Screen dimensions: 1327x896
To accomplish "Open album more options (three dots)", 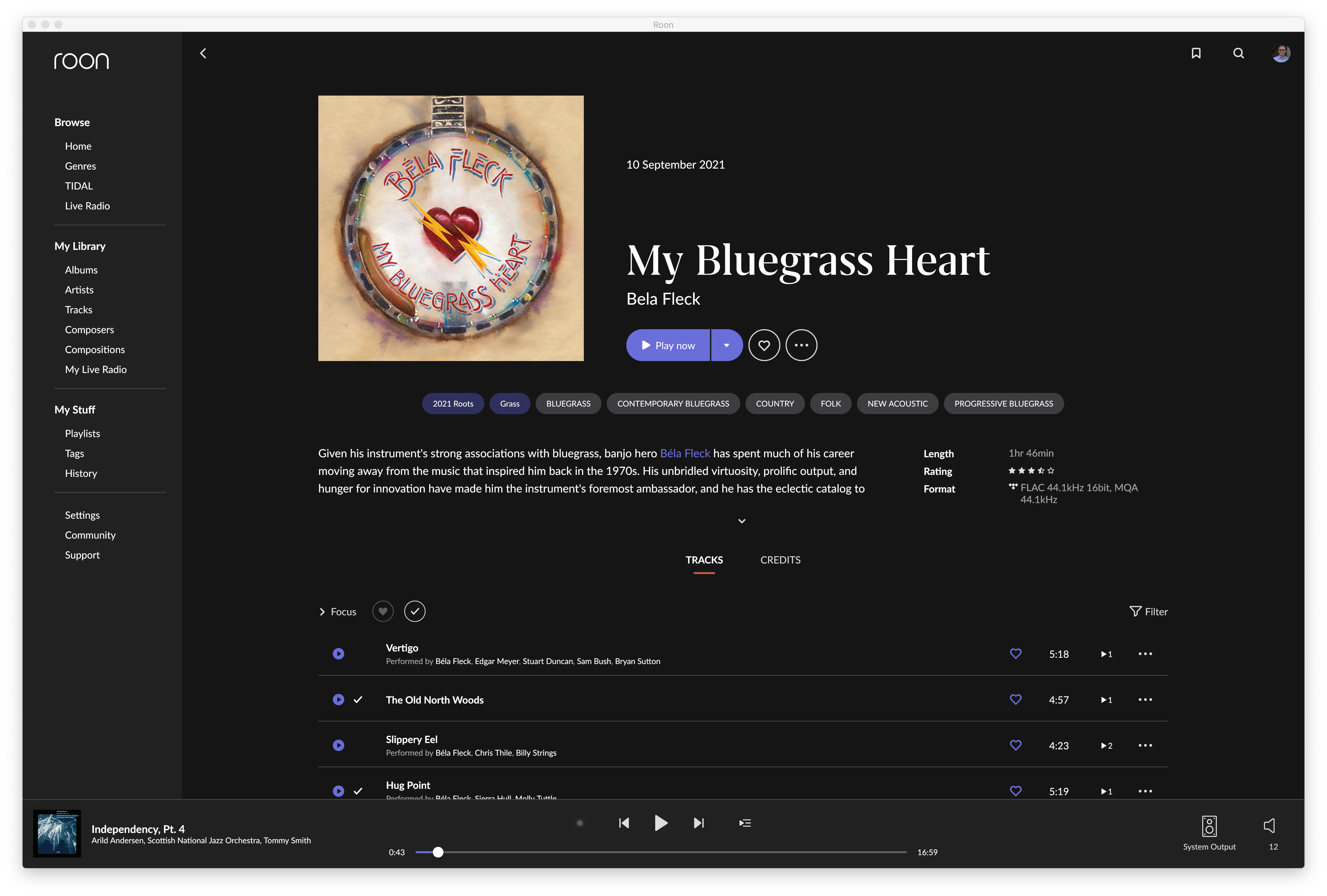I will [x=801, y=345].
